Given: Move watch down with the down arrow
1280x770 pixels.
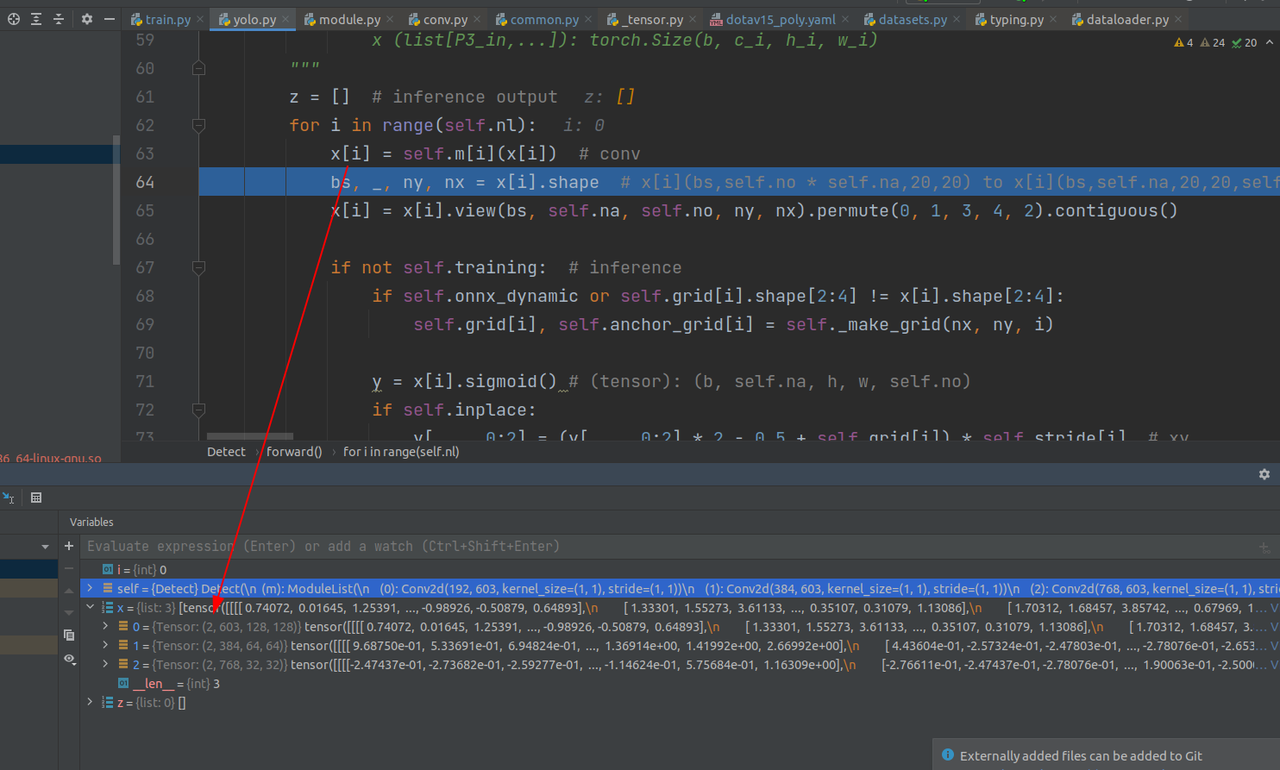Looking at the screenshot, I should (69, 612).
